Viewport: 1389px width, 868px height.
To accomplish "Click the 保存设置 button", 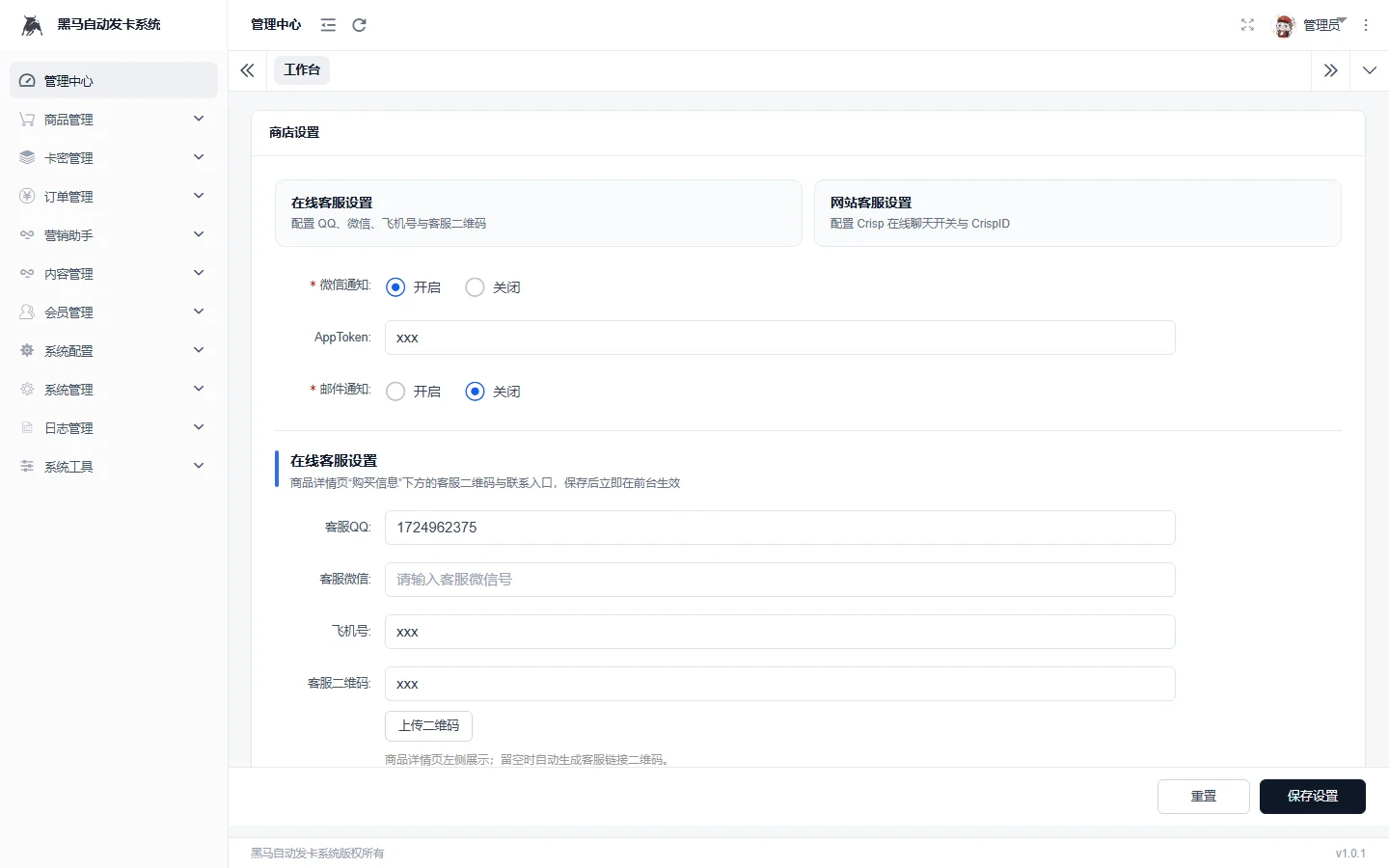I will click(x=1312, y=797).
